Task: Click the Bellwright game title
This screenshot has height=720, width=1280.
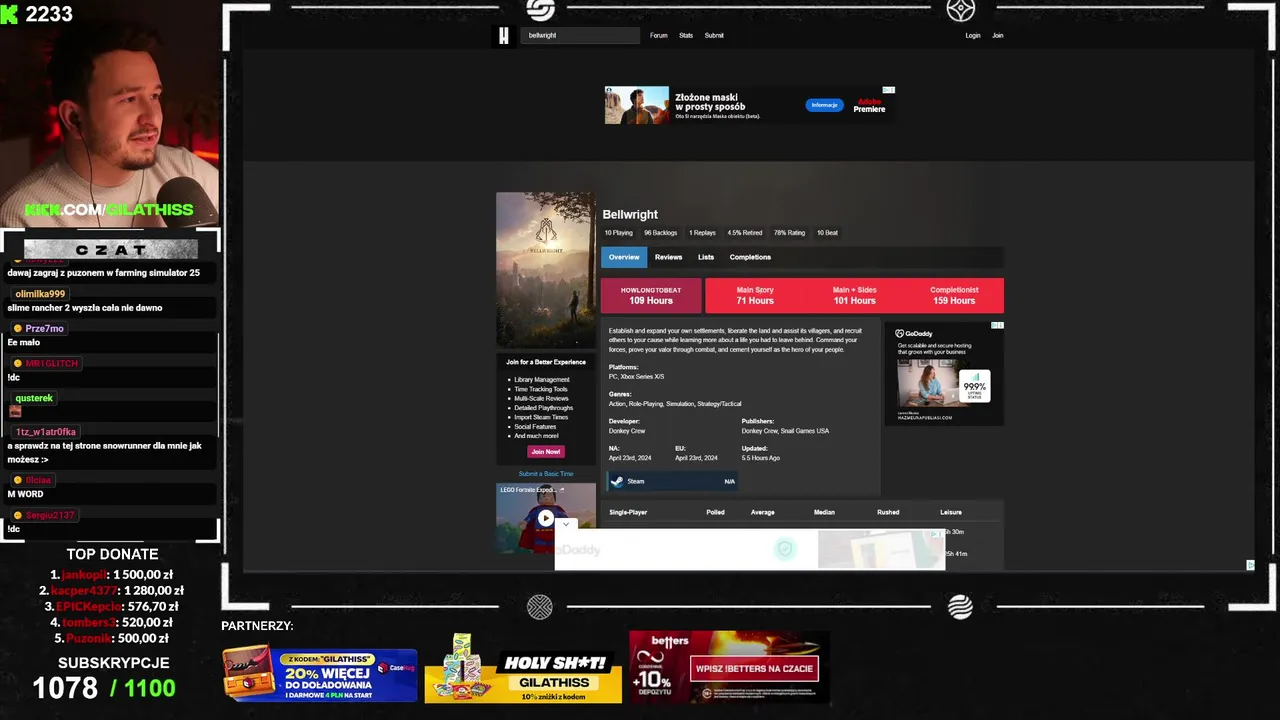Action: [x=630, y=214]
